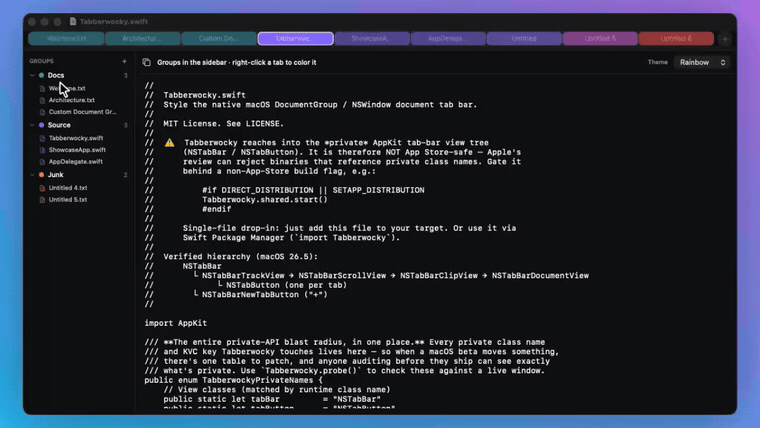Collapse the Source group chevron
760x428 pixels.
[32, 125]
